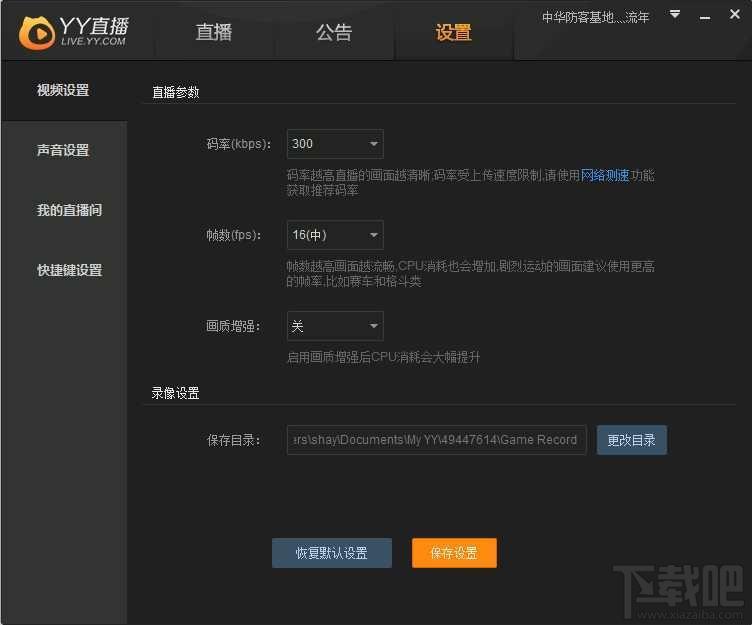
Task: Click the 录像设置 section heading
Action: (176, 393)
